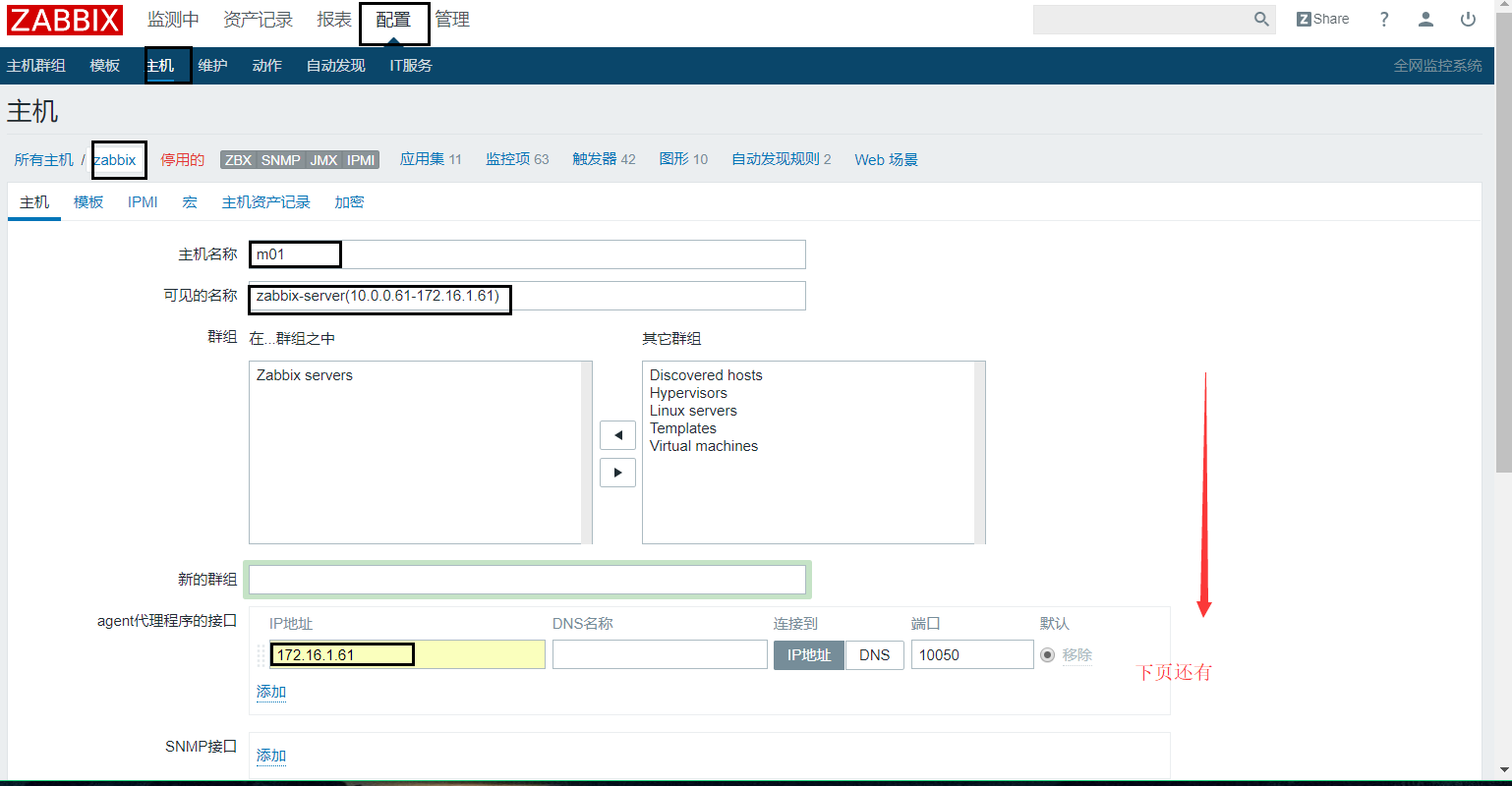Switch to 主机 form tab
This screenshot has width=1512, height=786.
[x=34, y=201]
